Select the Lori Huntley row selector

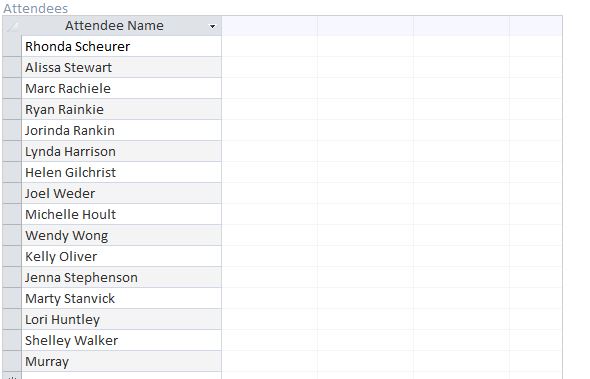point(12,320)
